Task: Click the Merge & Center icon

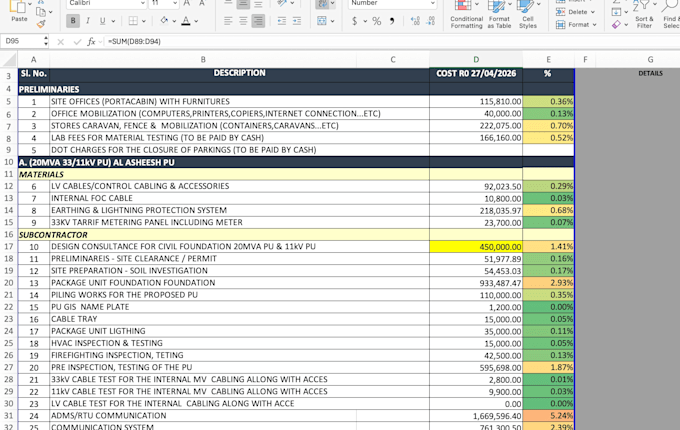Action: click(x=321, y=21)
